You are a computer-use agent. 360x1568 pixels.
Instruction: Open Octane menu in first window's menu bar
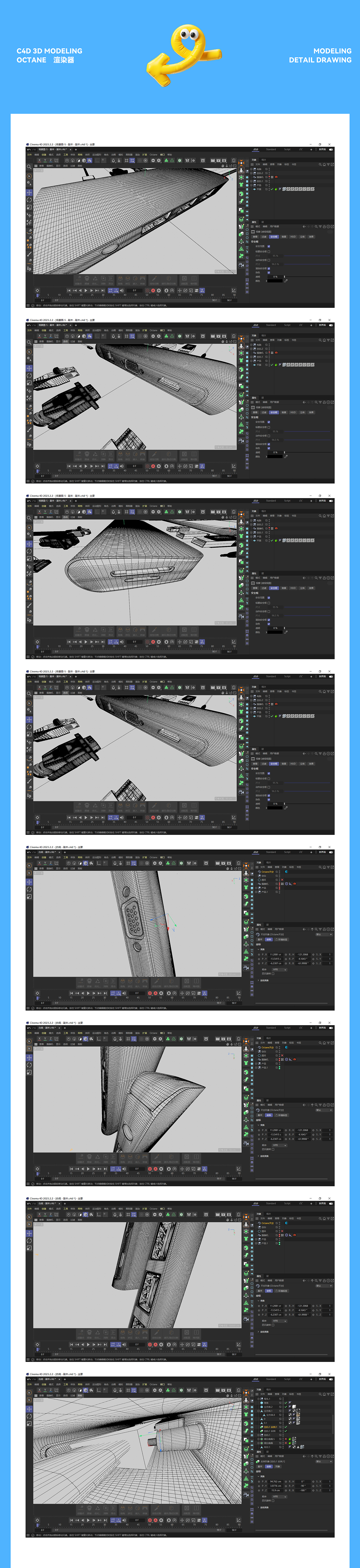(x=153, y=154)
